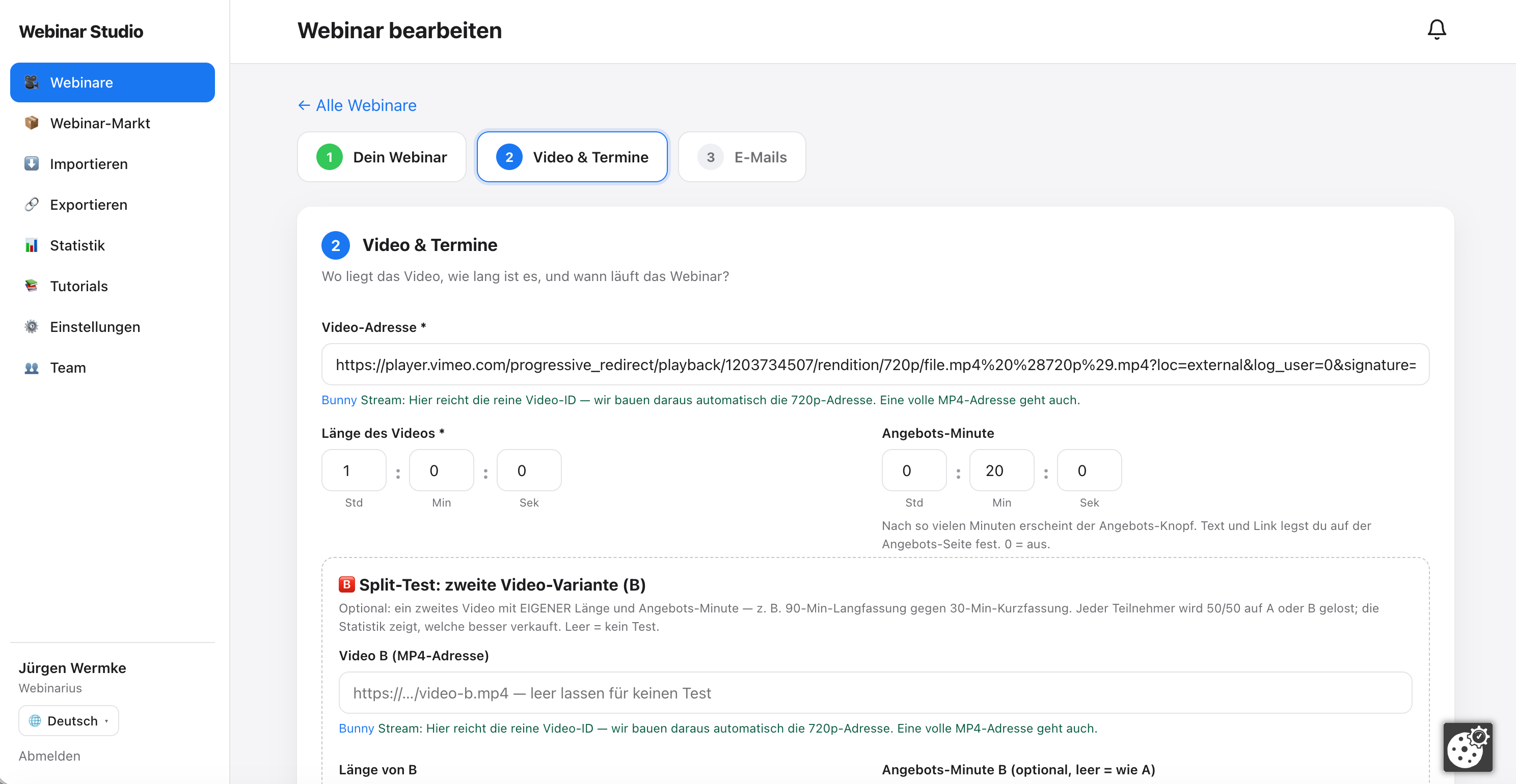Open Team in sidebar
This screenshot has width=1516, height=784.
click(113, 368)
